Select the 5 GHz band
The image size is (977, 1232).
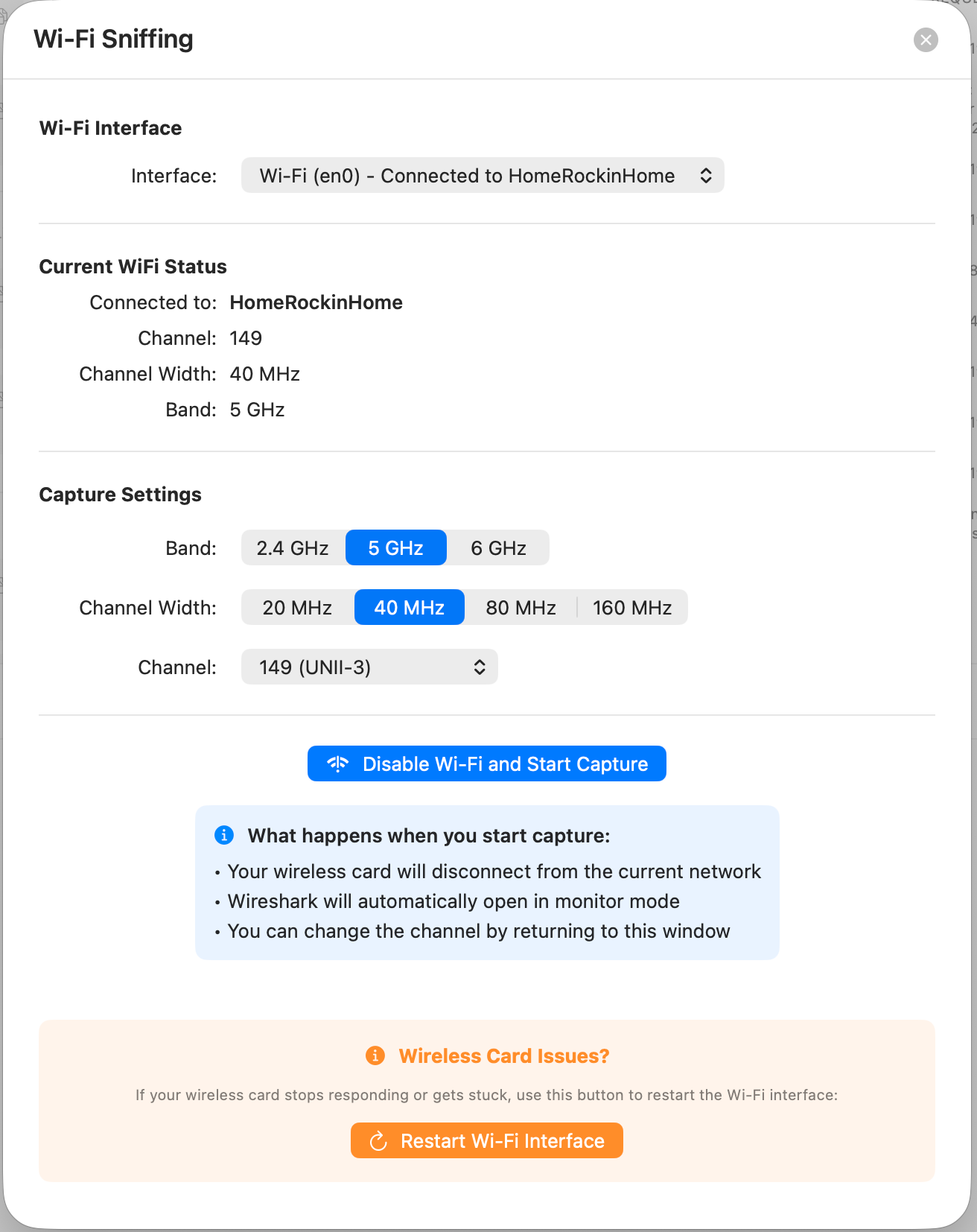tap(395, 548)
